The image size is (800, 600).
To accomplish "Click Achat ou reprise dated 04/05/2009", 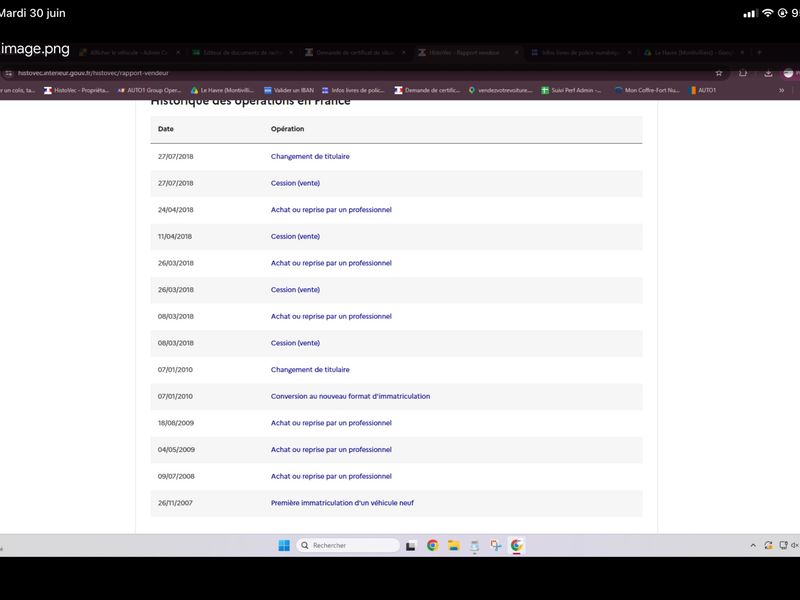I will 331,449.
